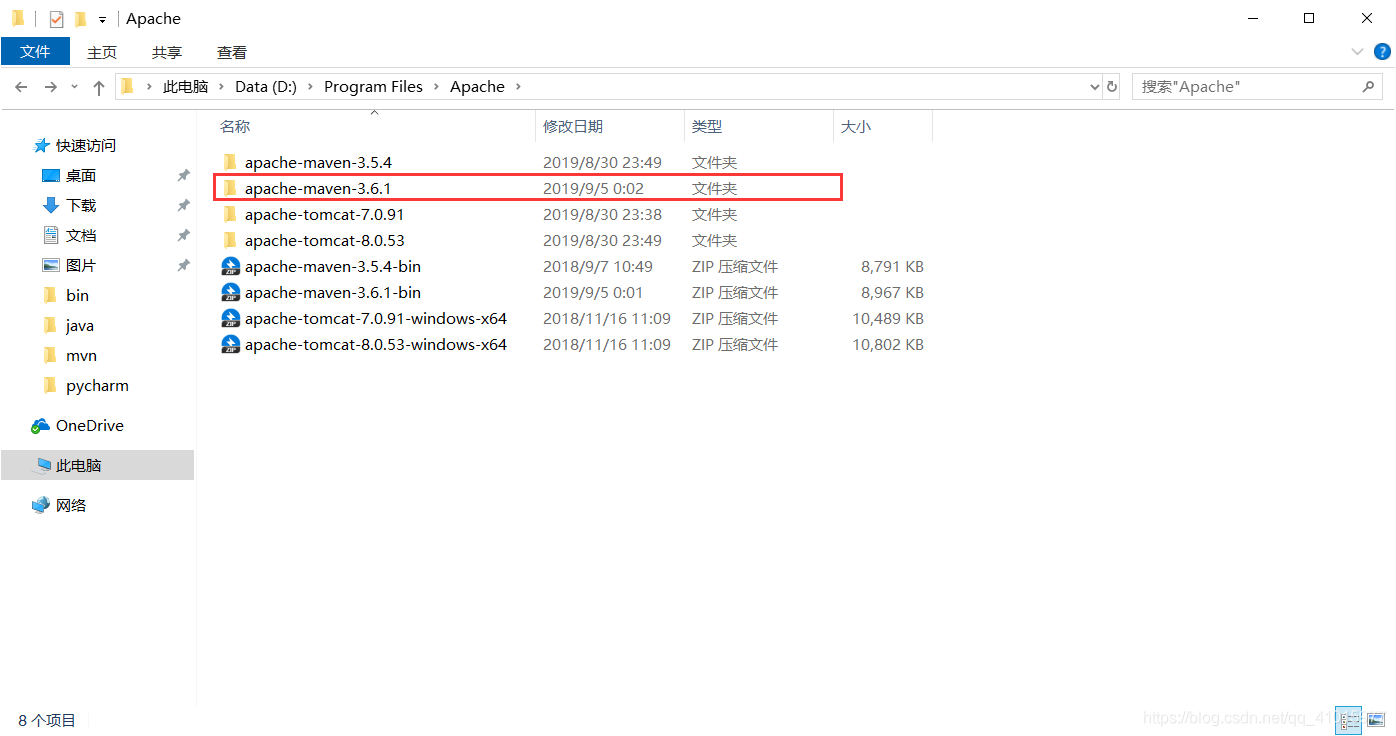Select the apache-maven-3.5.4 folder icon

pos(230,162)
